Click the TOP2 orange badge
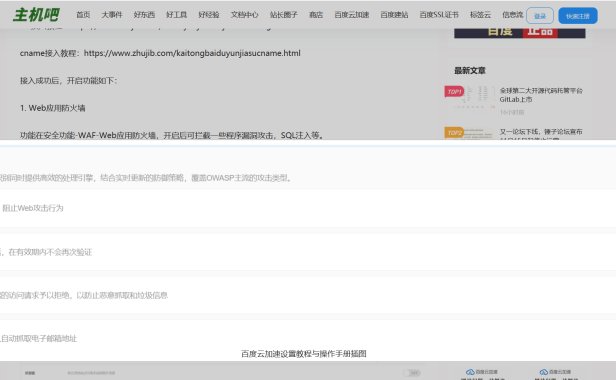Screen dimensions: 616x380 [455, 132]
